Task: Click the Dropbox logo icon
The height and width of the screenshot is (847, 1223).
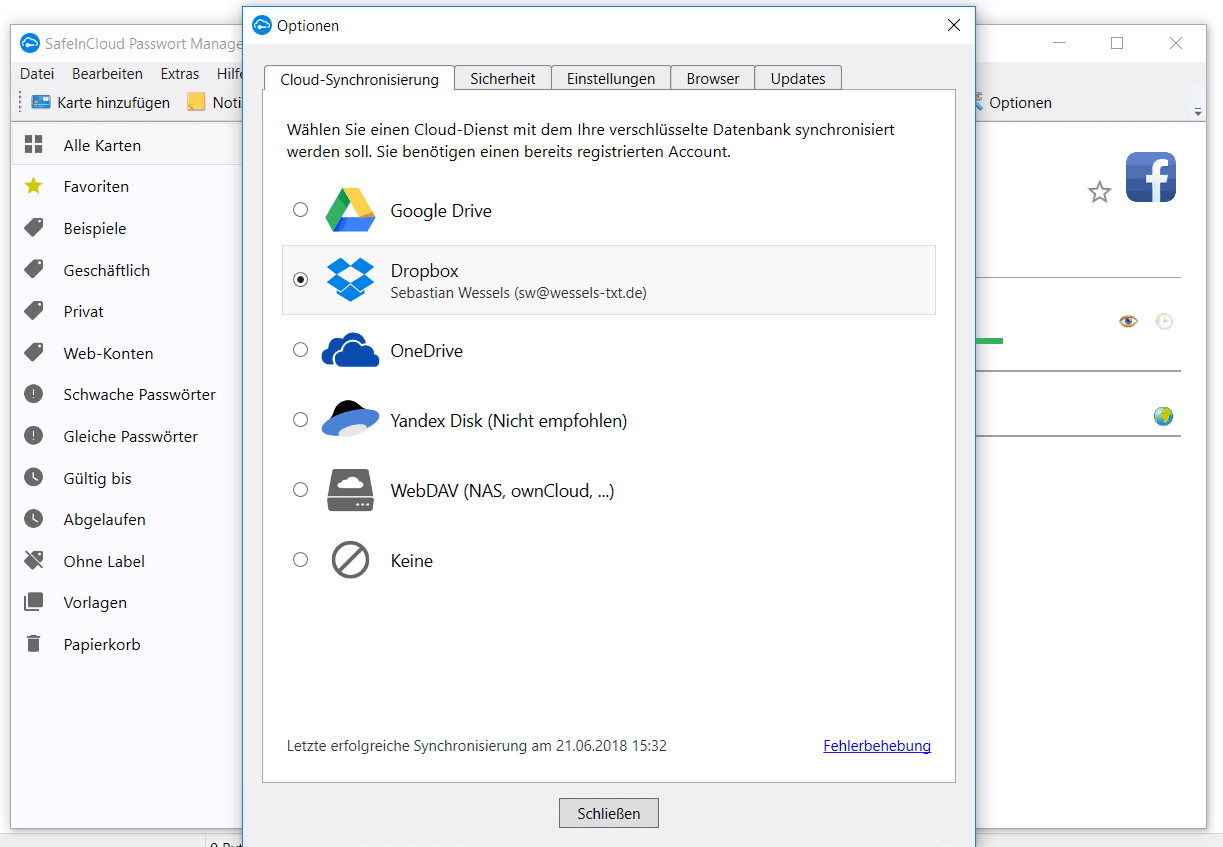Action: click(350, 280)
